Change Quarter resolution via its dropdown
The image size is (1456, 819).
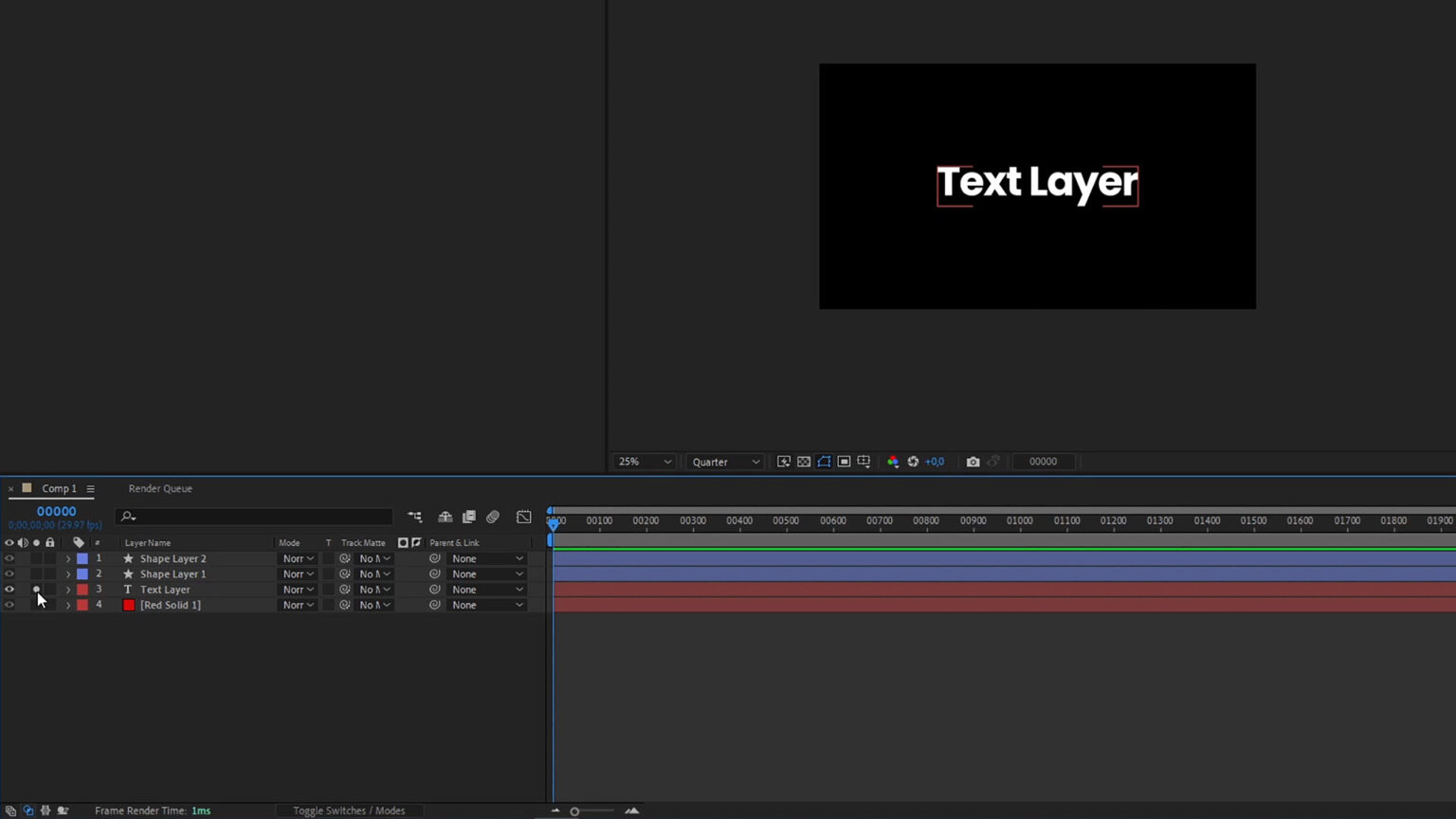pyautogui.click(x=724, y=462)
